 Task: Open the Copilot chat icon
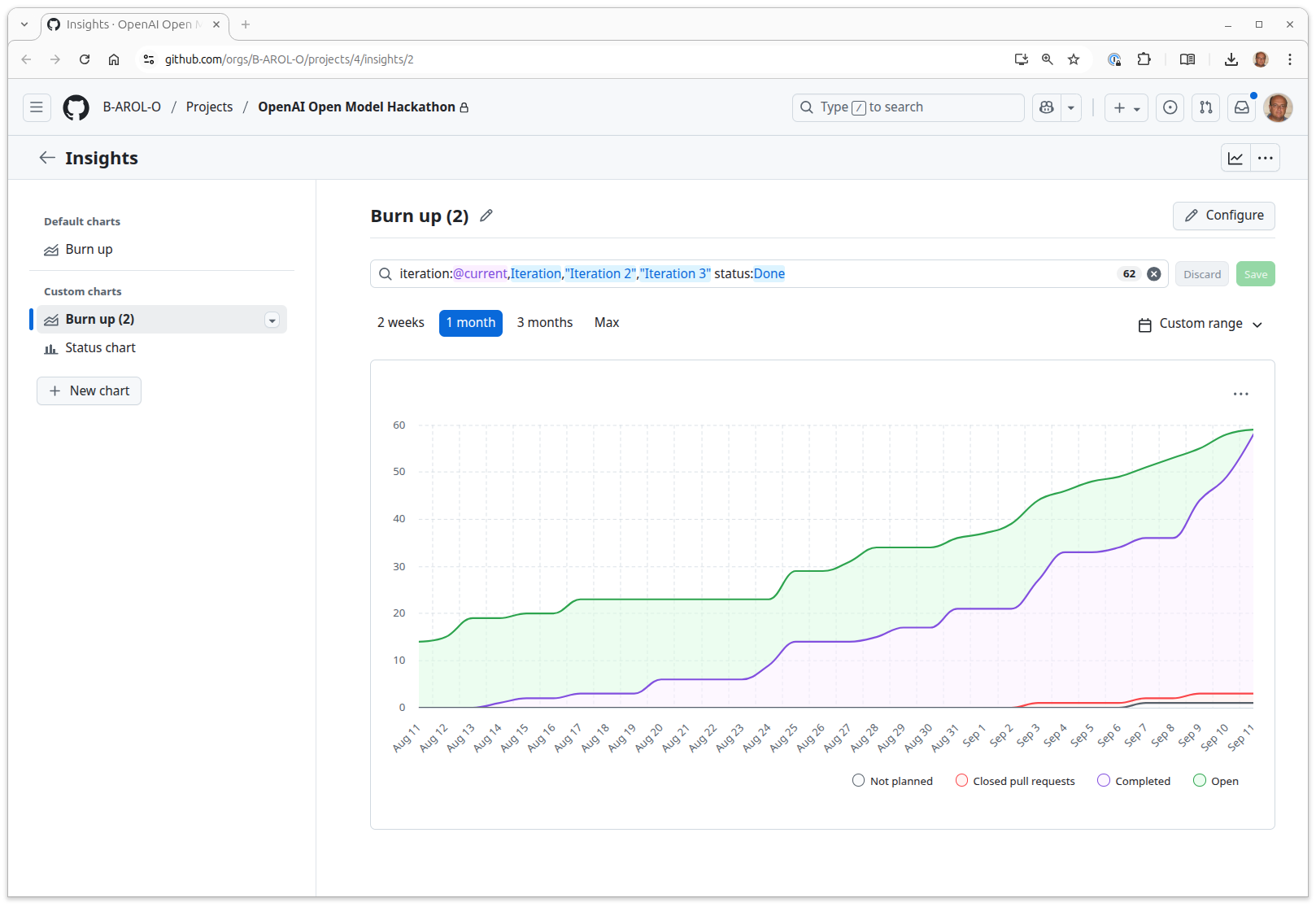pos(1047,107)
